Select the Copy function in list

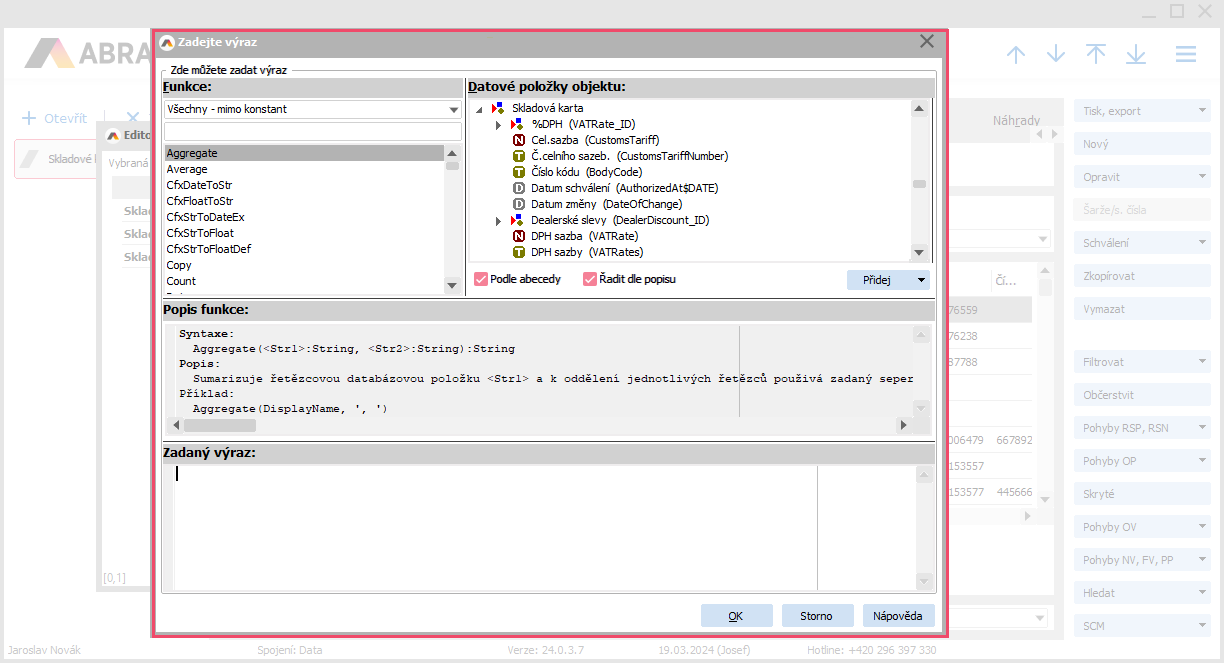pos(303,265)
